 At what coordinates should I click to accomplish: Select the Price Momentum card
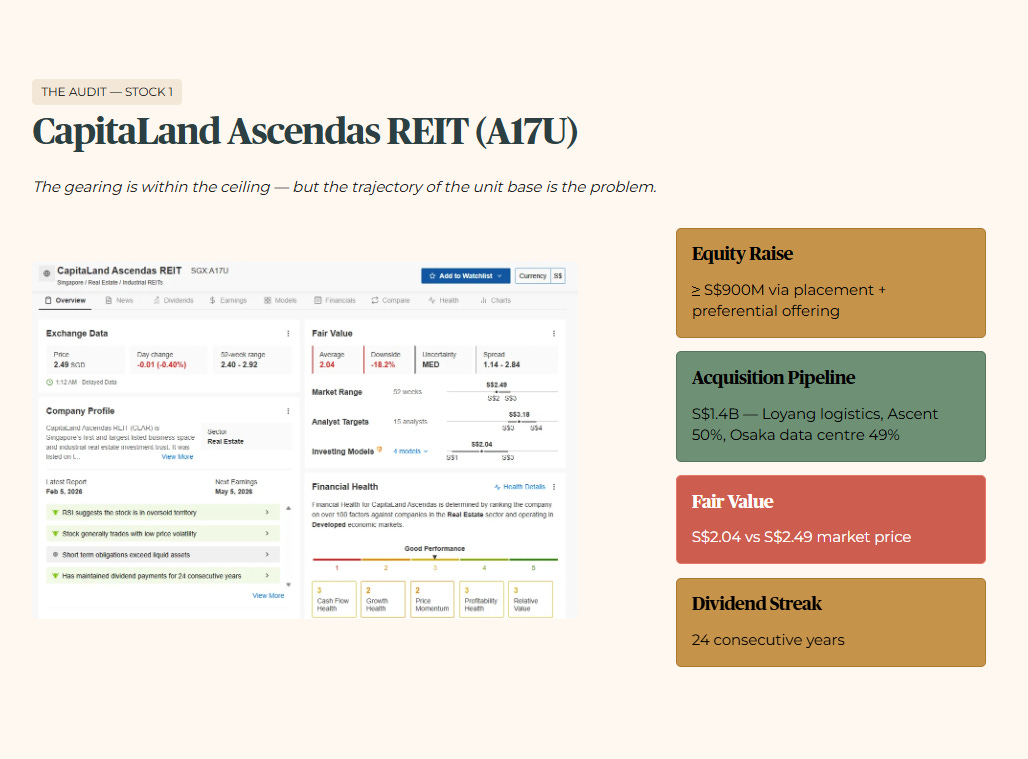click(x=432, y=599)
